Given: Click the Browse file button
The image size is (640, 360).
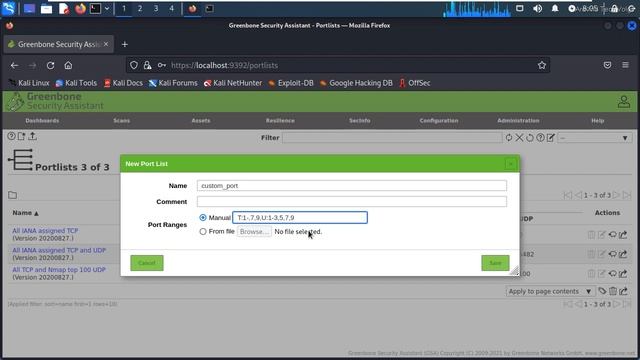Looking at the screenshot, I should coord(254,231).
